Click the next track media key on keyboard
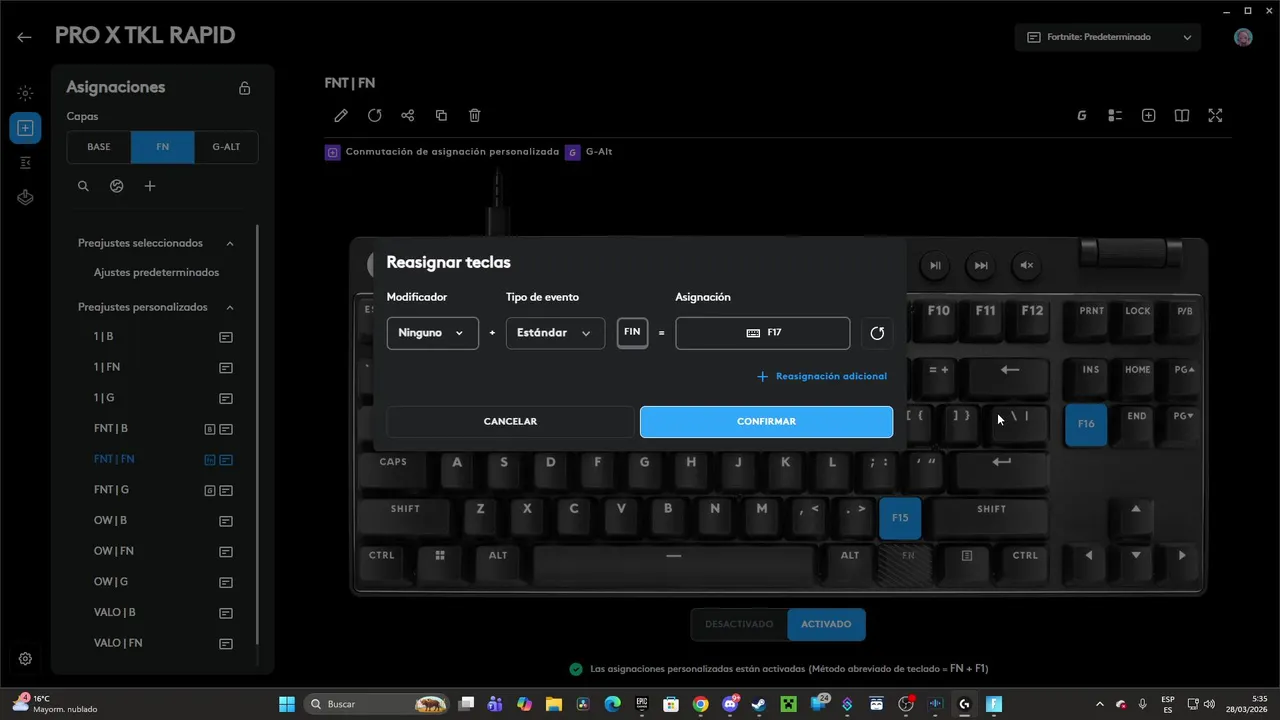This screenshot has height=720, width=1280. tap(981, 266)
